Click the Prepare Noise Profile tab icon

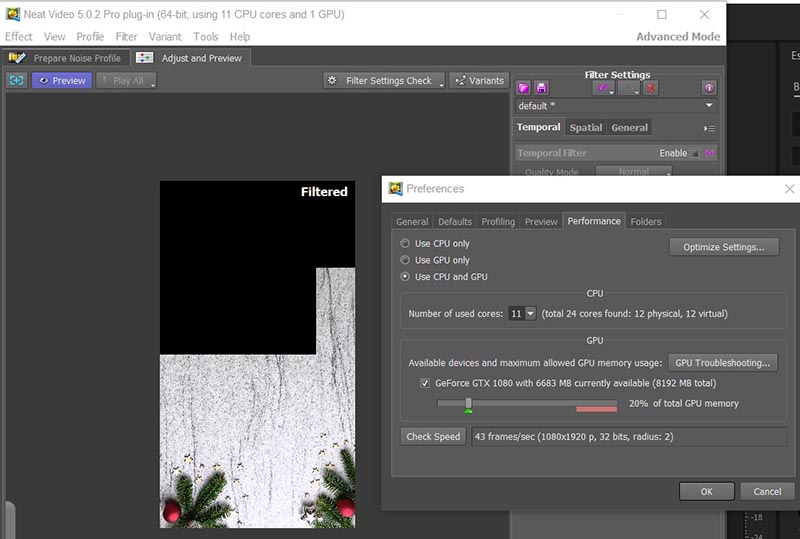[x=16, y=58]
